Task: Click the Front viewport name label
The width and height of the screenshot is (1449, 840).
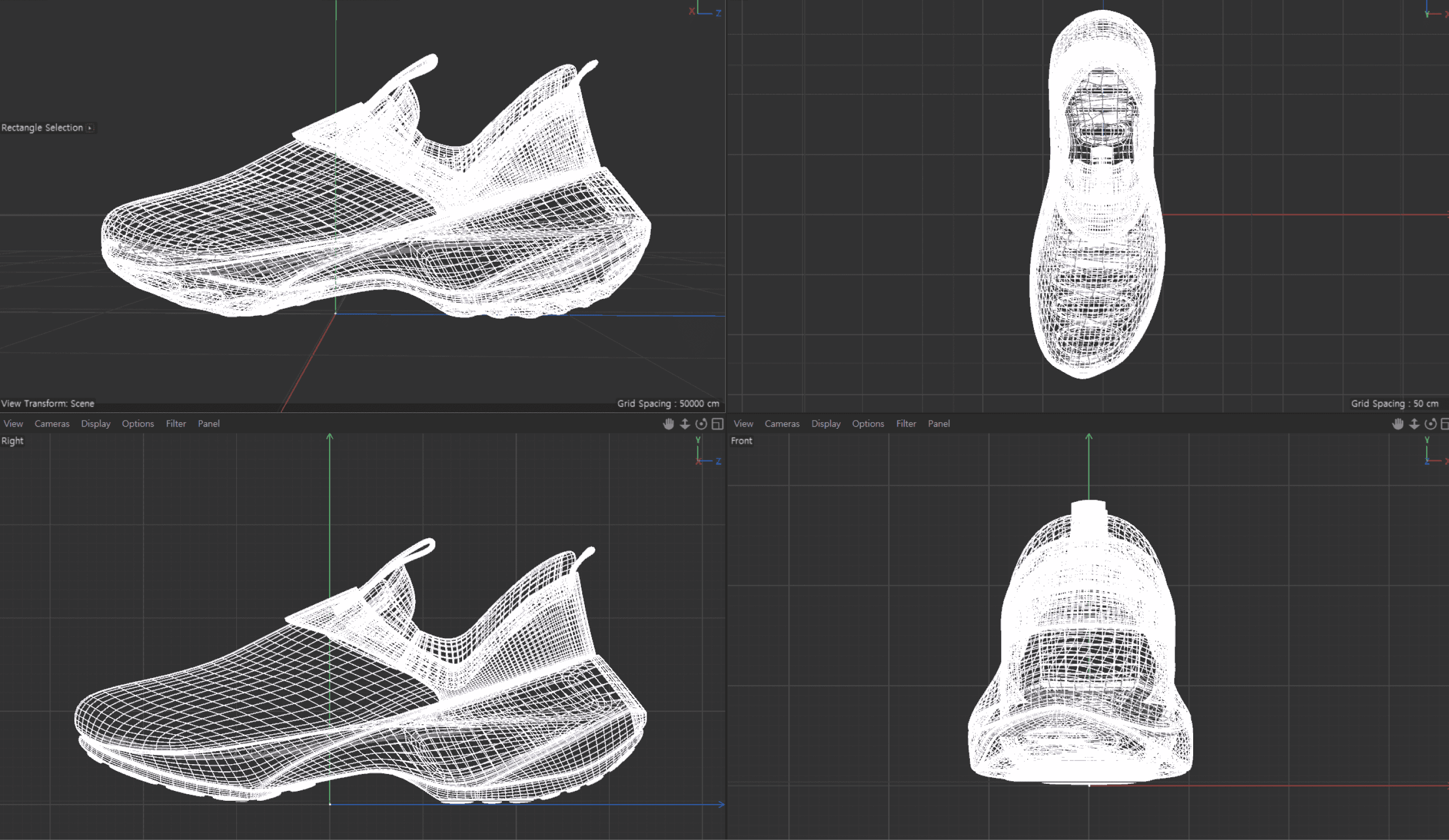Action: pyautogui.click(x=741, y=441)
